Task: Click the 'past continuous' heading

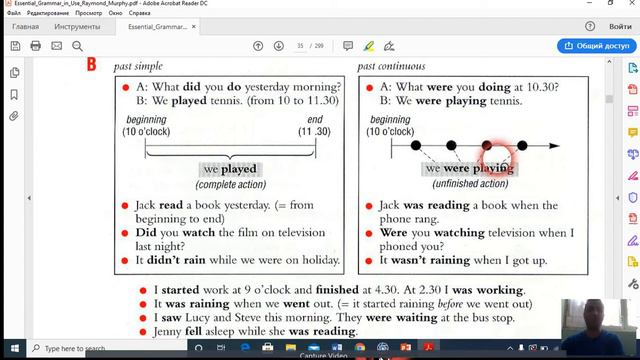Action: point(391,66)
